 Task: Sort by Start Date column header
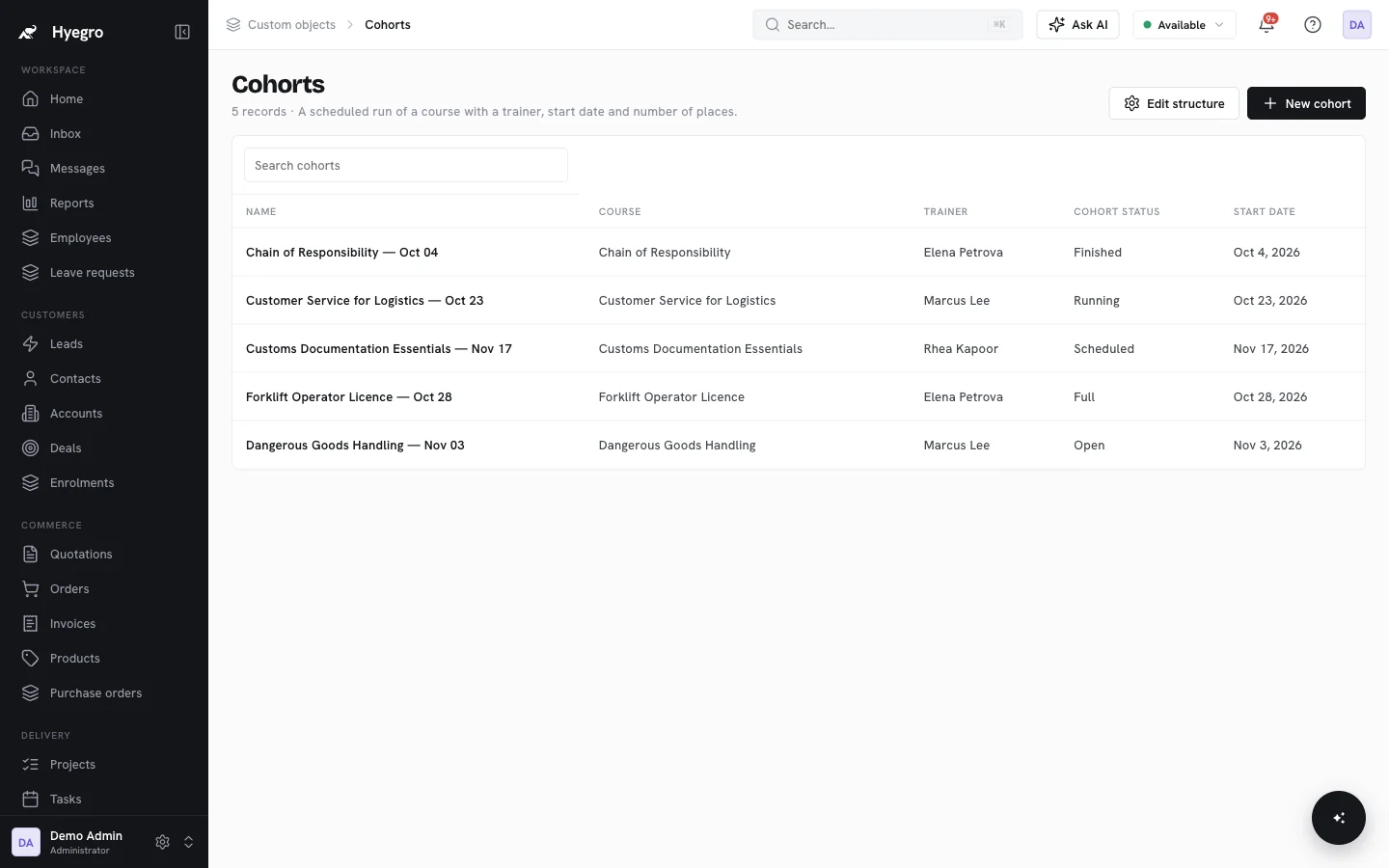click(x=1264, y=211)
